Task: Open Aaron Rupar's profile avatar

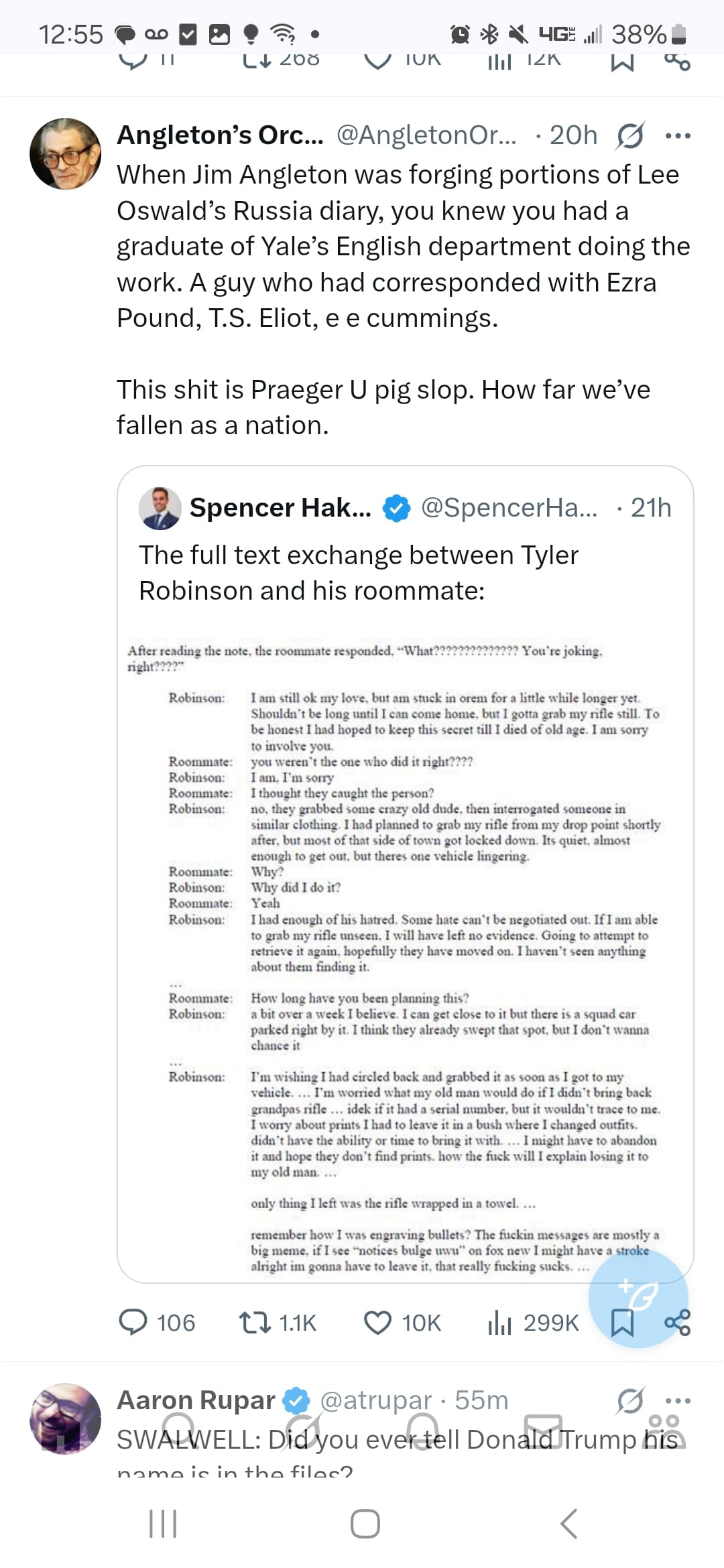Action: pos(66,1419)
